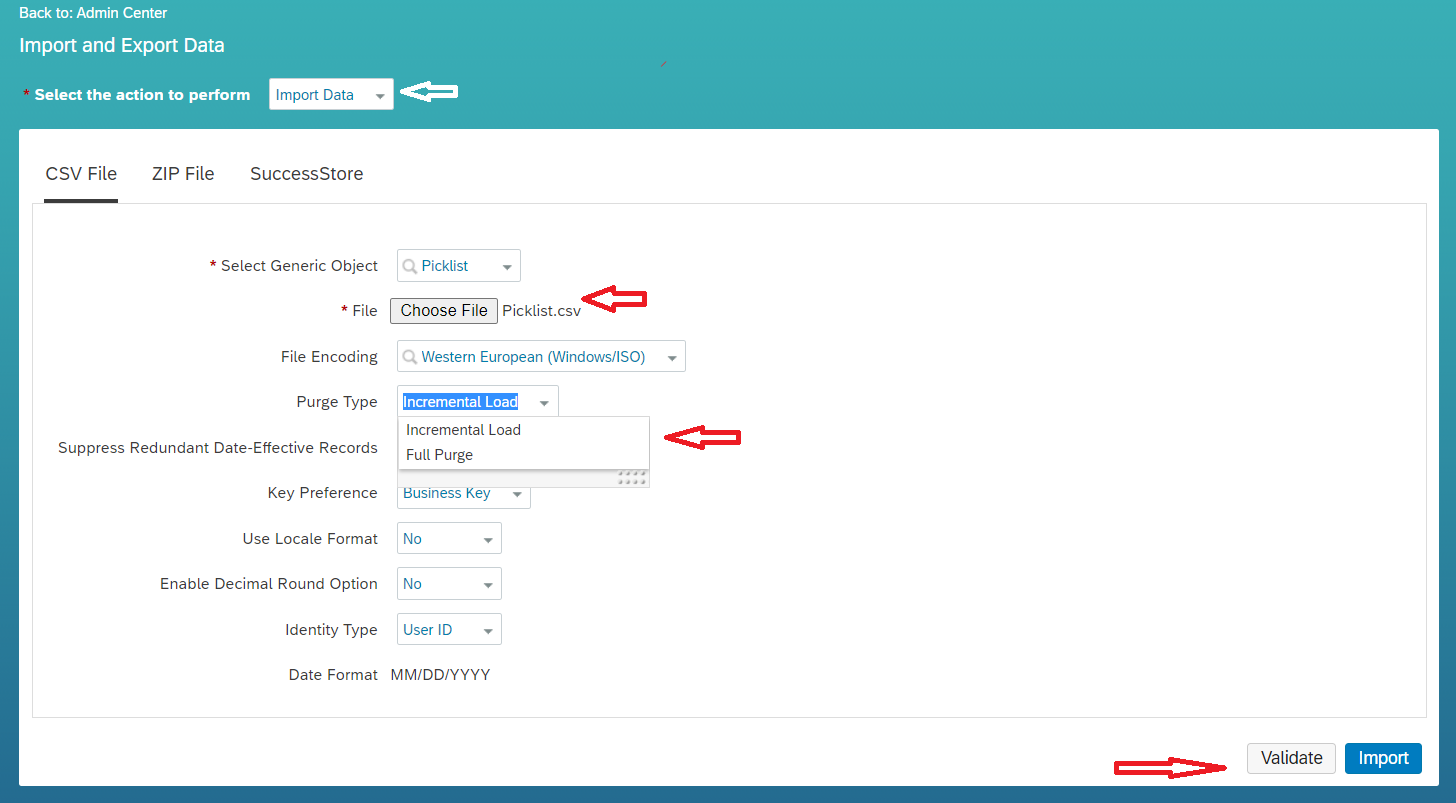This screenshot has width=1456, height=803.
Task: Click the Key Preference dropdown arrow icon
Action: pos(519,492)
